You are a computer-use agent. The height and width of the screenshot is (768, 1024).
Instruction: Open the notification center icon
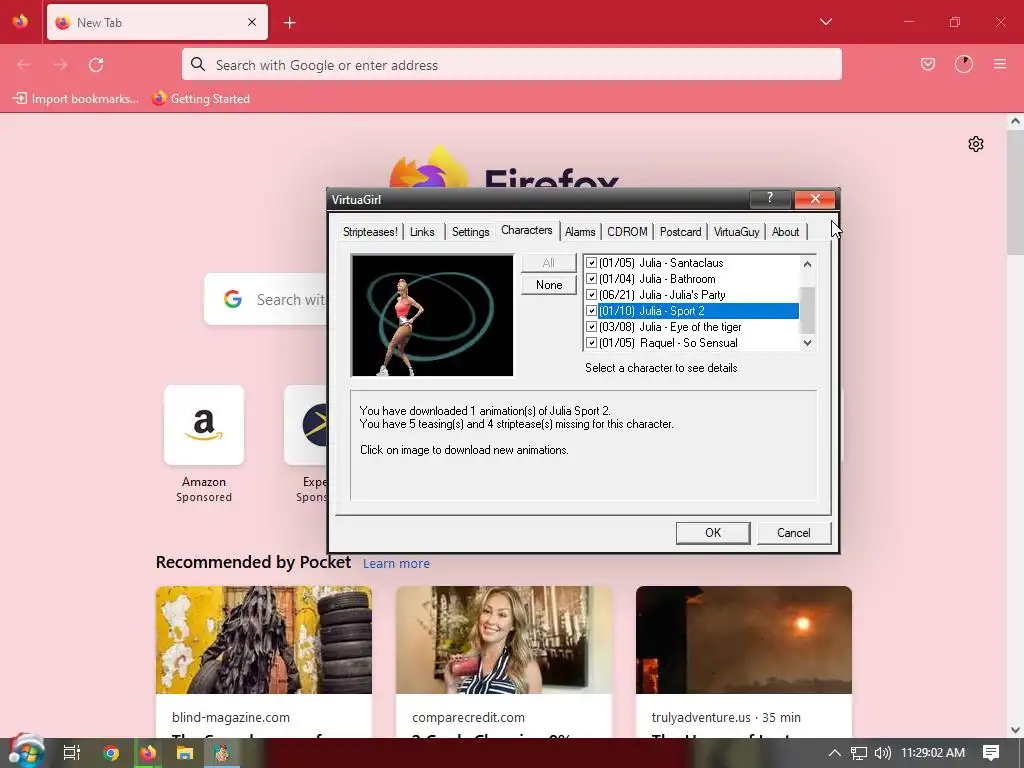coord(991,753)
